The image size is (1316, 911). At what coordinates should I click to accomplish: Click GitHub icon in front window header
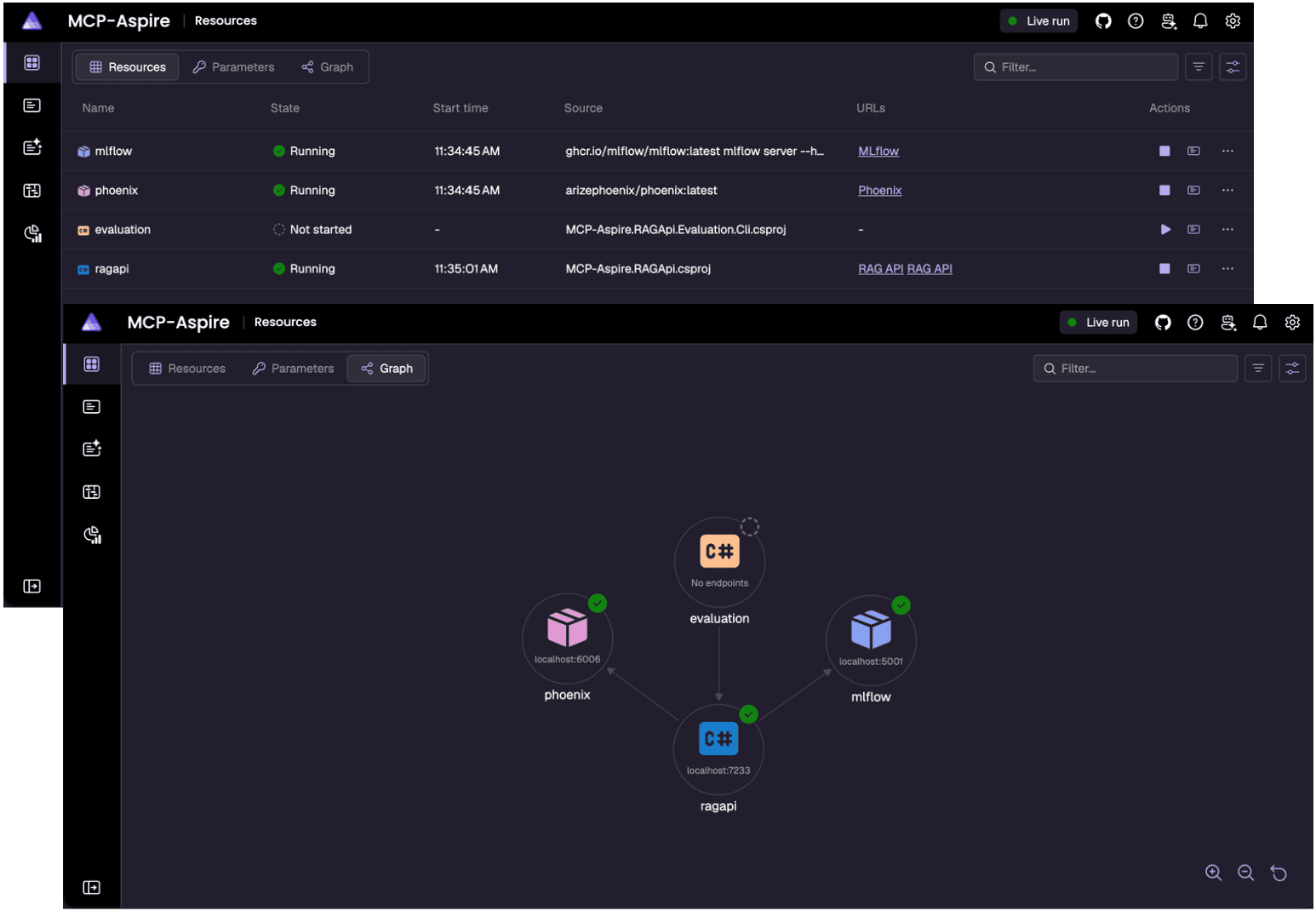click(x=1163, y=322)
